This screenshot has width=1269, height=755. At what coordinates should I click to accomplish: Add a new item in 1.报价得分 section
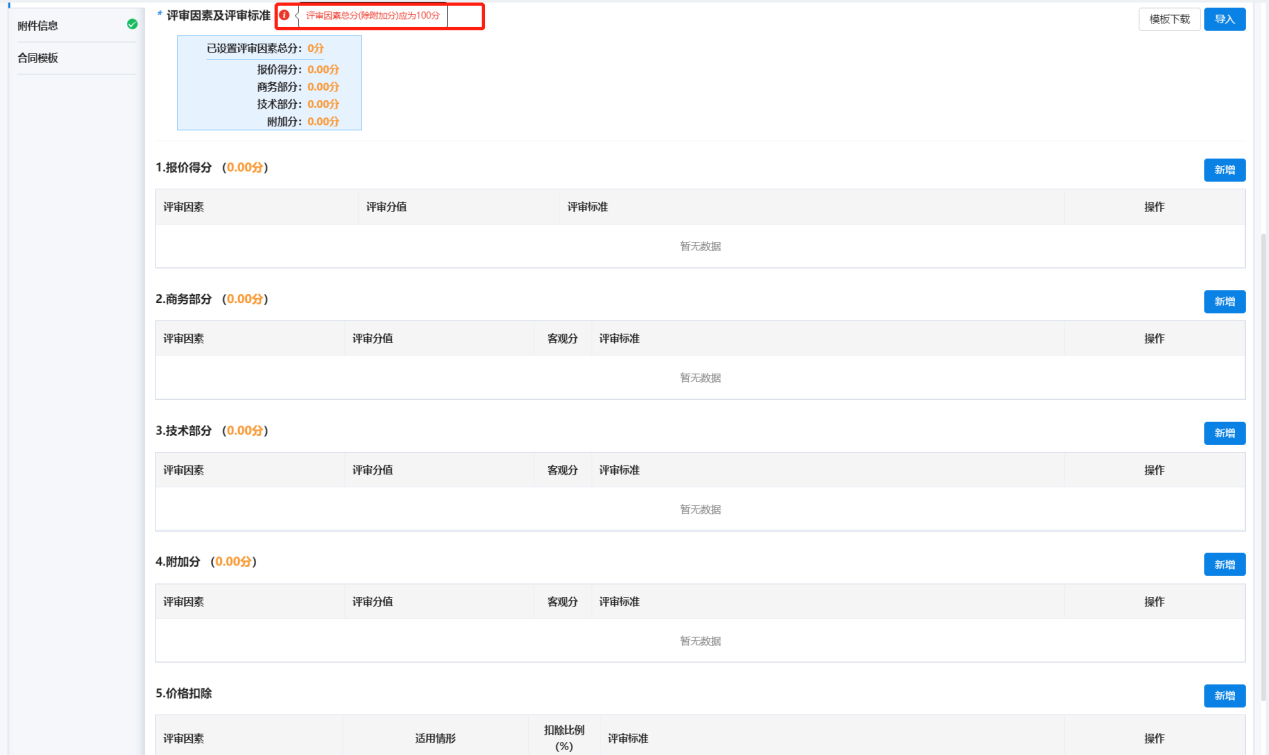[1224, 170]
